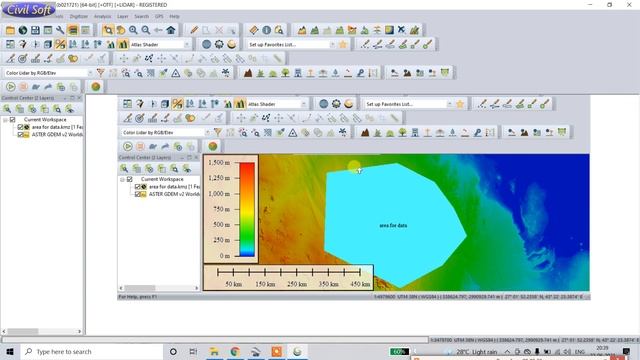Open the Layer menu
The width and height of the screenshot is (640, 360).
pos(122,16)
